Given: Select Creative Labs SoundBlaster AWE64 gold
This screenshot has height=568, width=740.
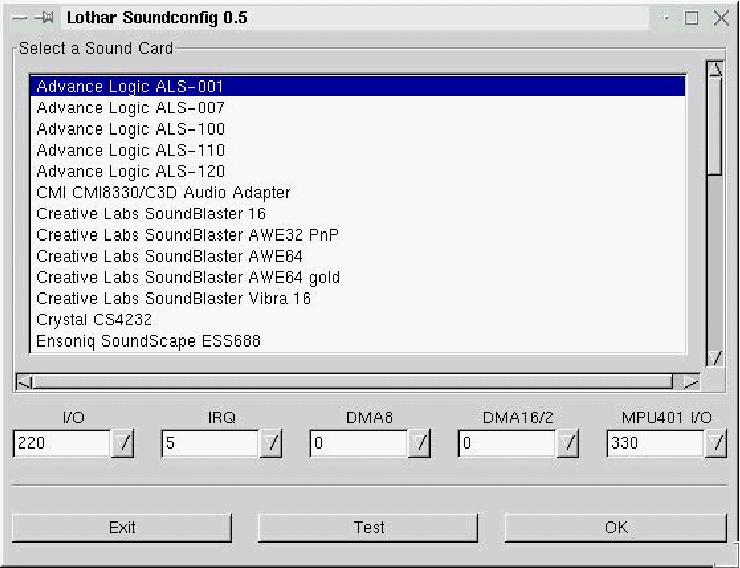Looking at the screenshot, I should pyautogui.click(x=358, y=277).
